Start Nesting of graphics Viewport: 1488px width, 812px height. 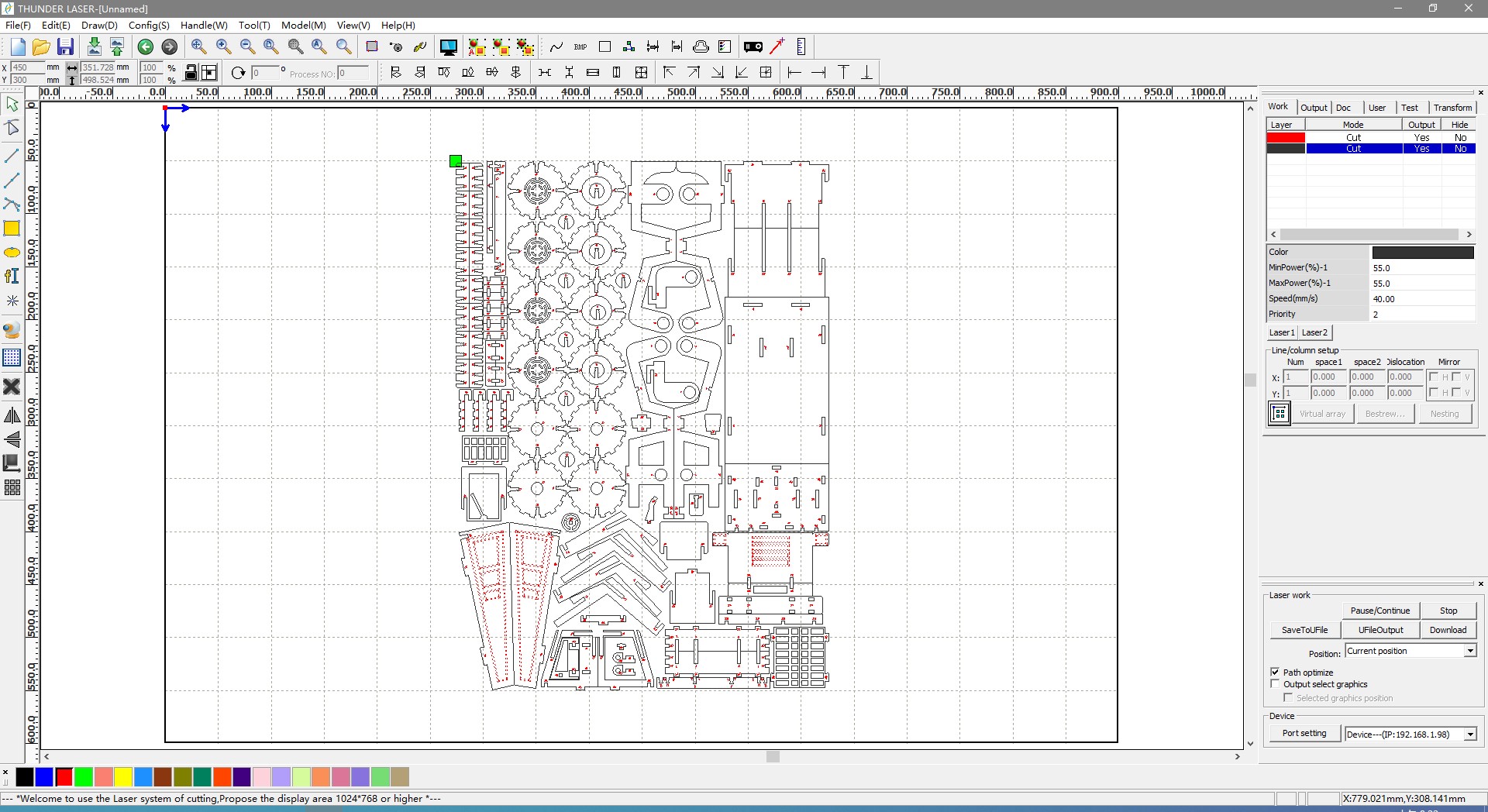1445,413
